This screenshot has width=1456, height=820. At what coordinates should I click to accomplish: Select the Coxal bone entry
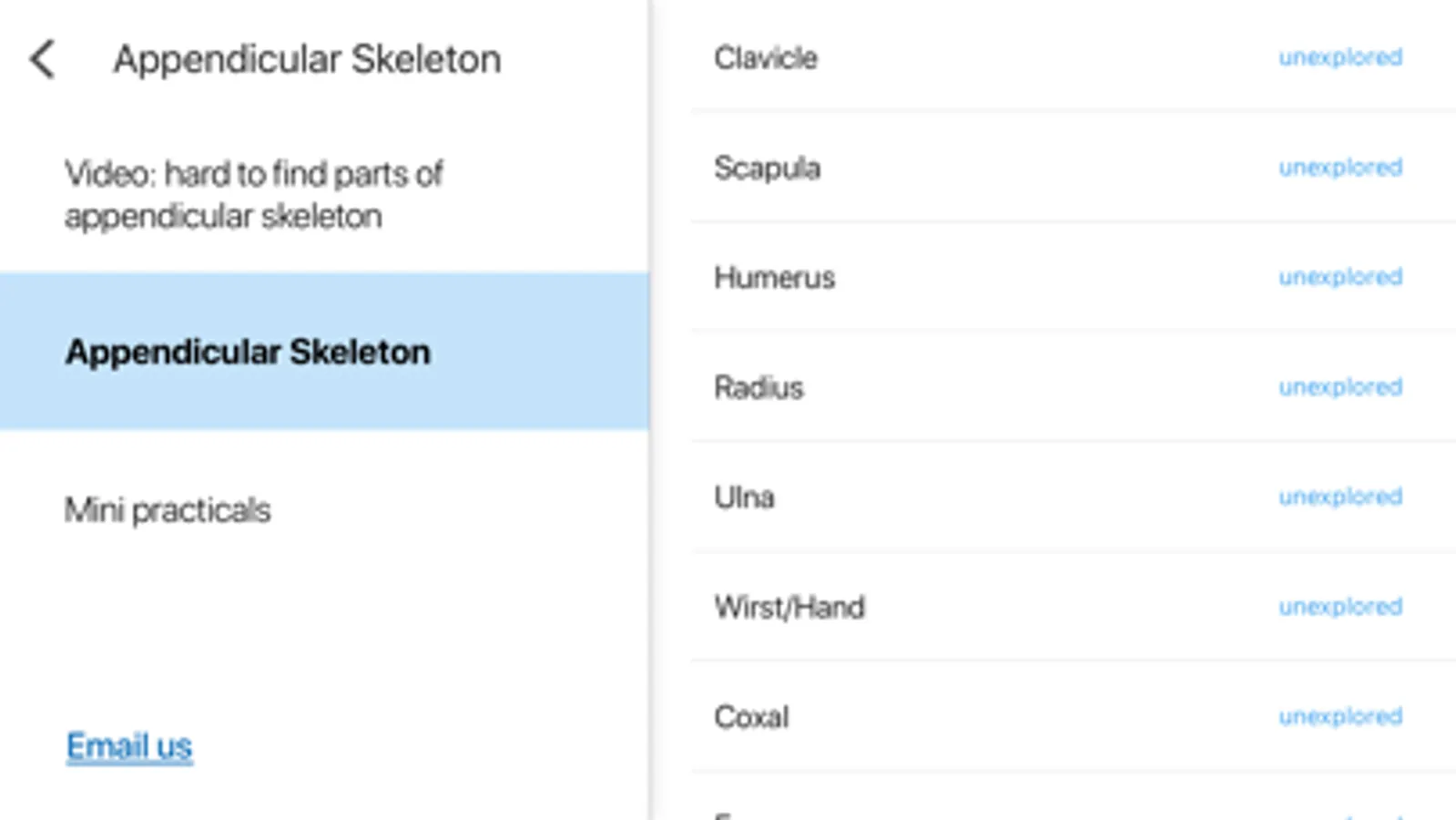tap(751, 718)
